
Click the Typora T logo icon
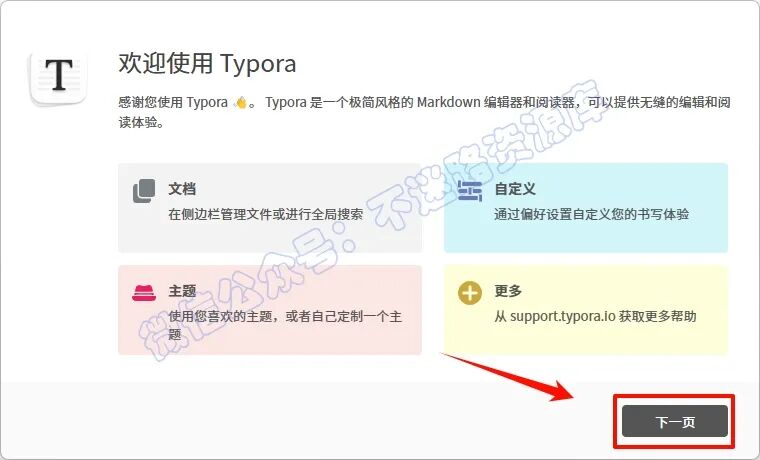(59, 78)
